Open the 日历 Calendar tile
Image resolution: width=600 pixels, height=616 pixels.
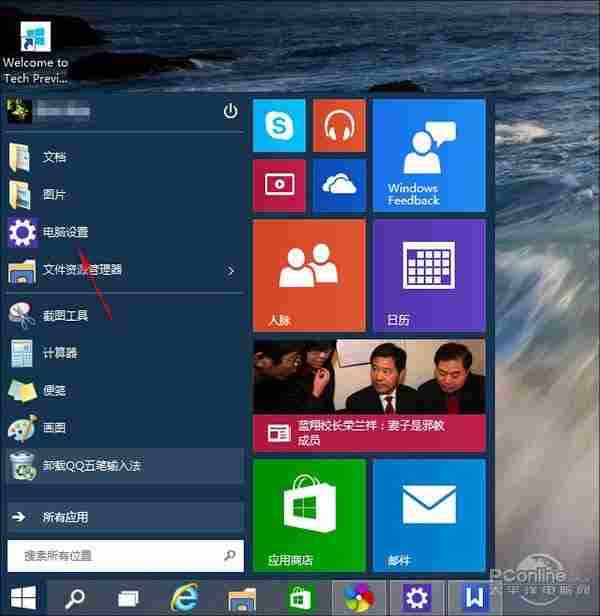[428, 275]
